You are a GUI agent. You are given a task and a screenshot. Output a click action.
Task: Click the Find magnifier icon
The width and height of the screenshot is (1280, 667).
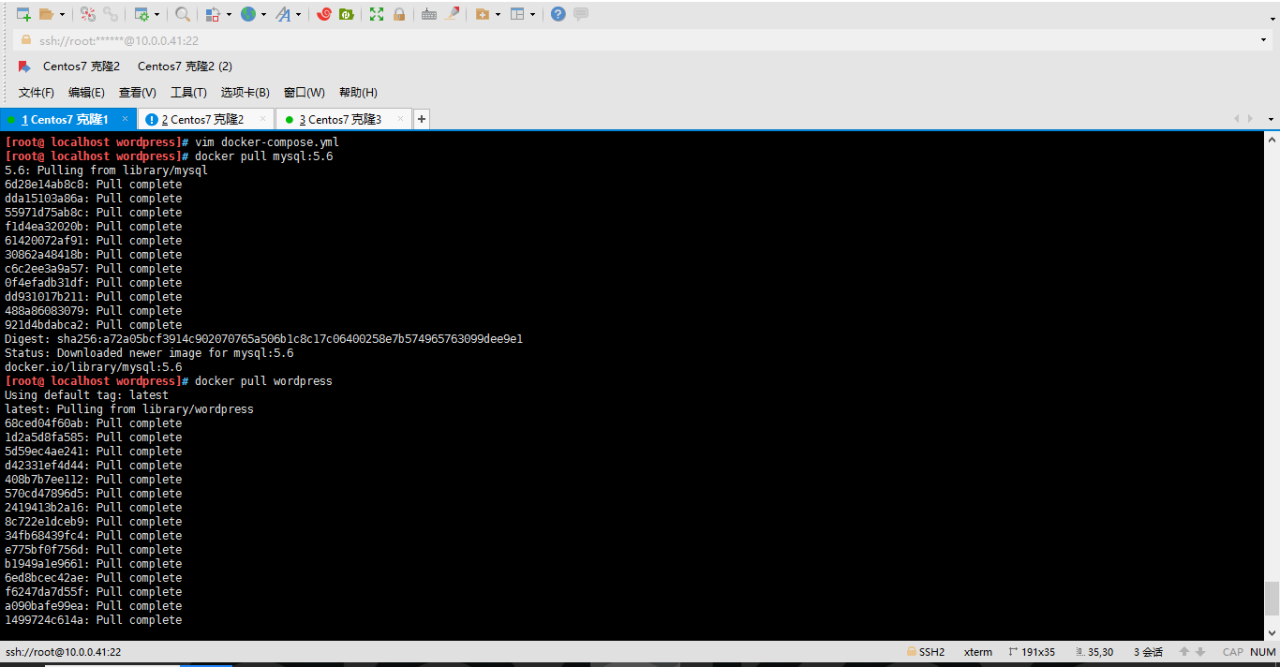182,14
